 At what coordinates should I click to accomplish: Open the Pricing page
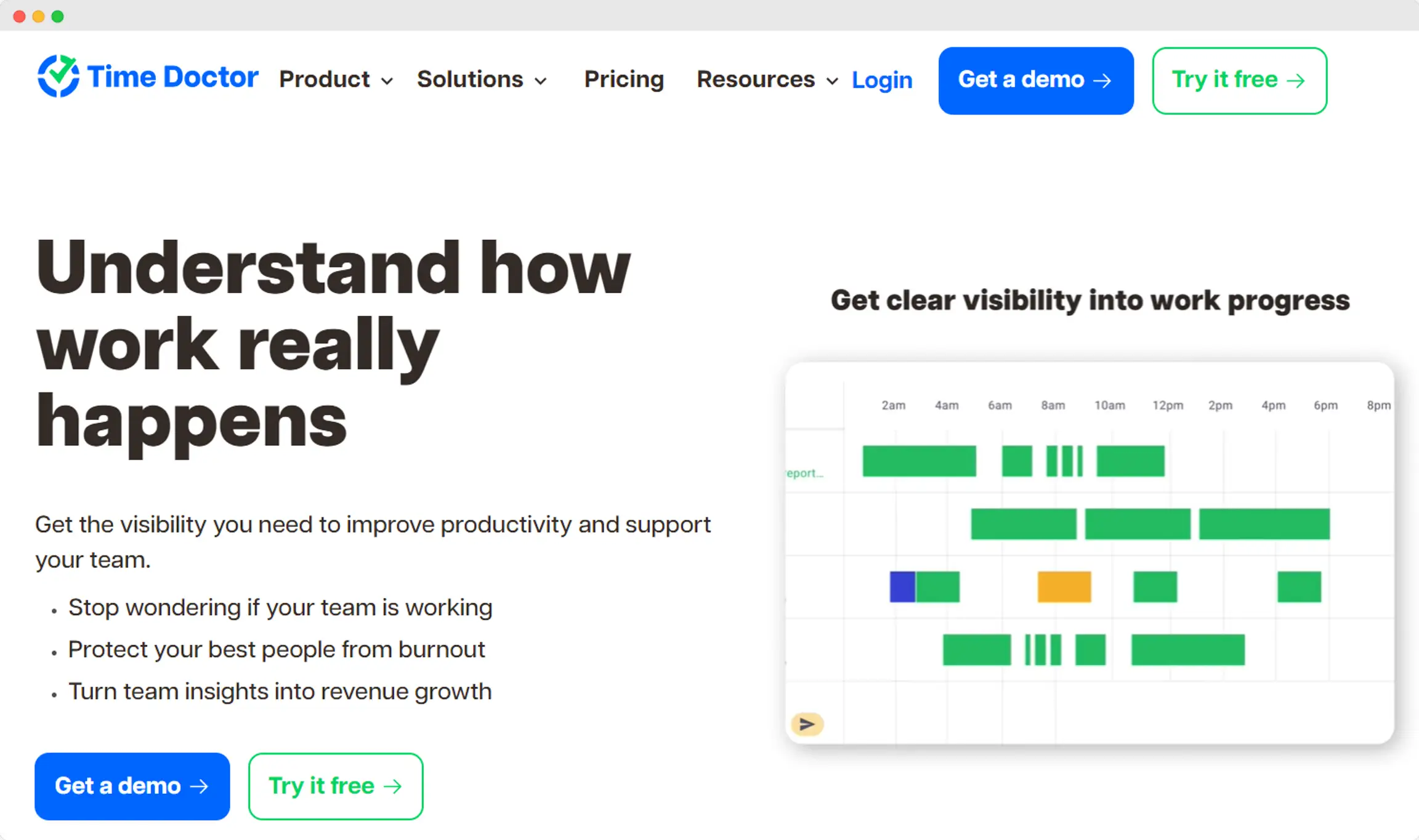click(x=623, y=79)
